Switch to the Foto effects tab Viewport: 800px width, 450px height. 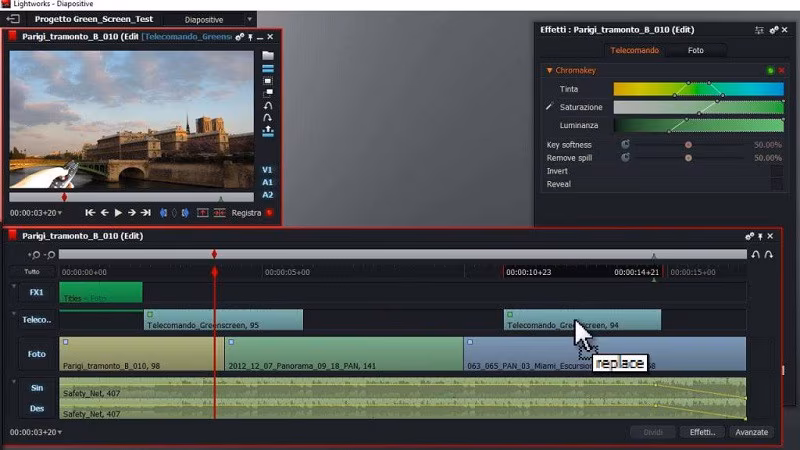[695, 50]
